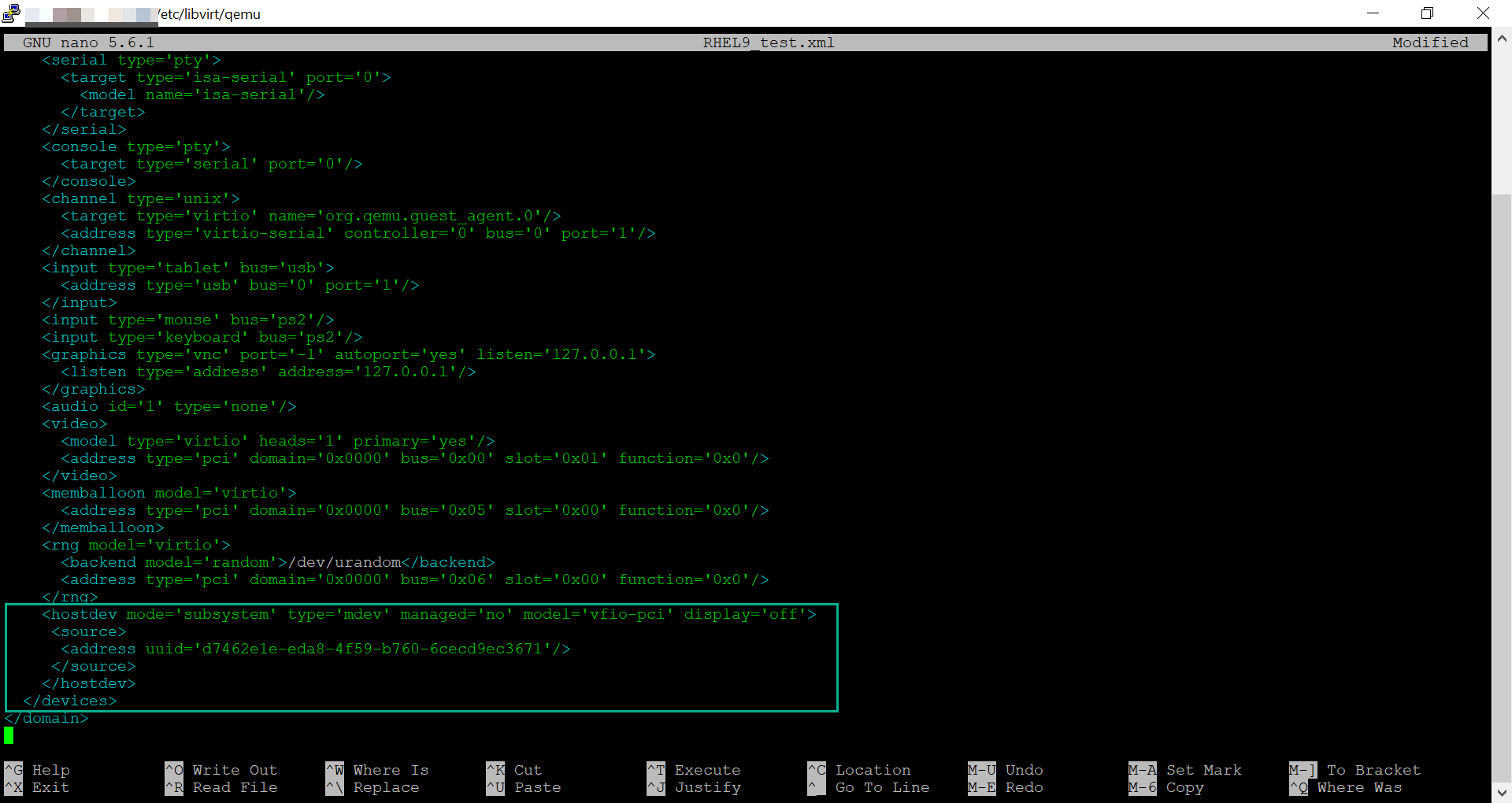Click the green cursor block

tap(9, 735)
